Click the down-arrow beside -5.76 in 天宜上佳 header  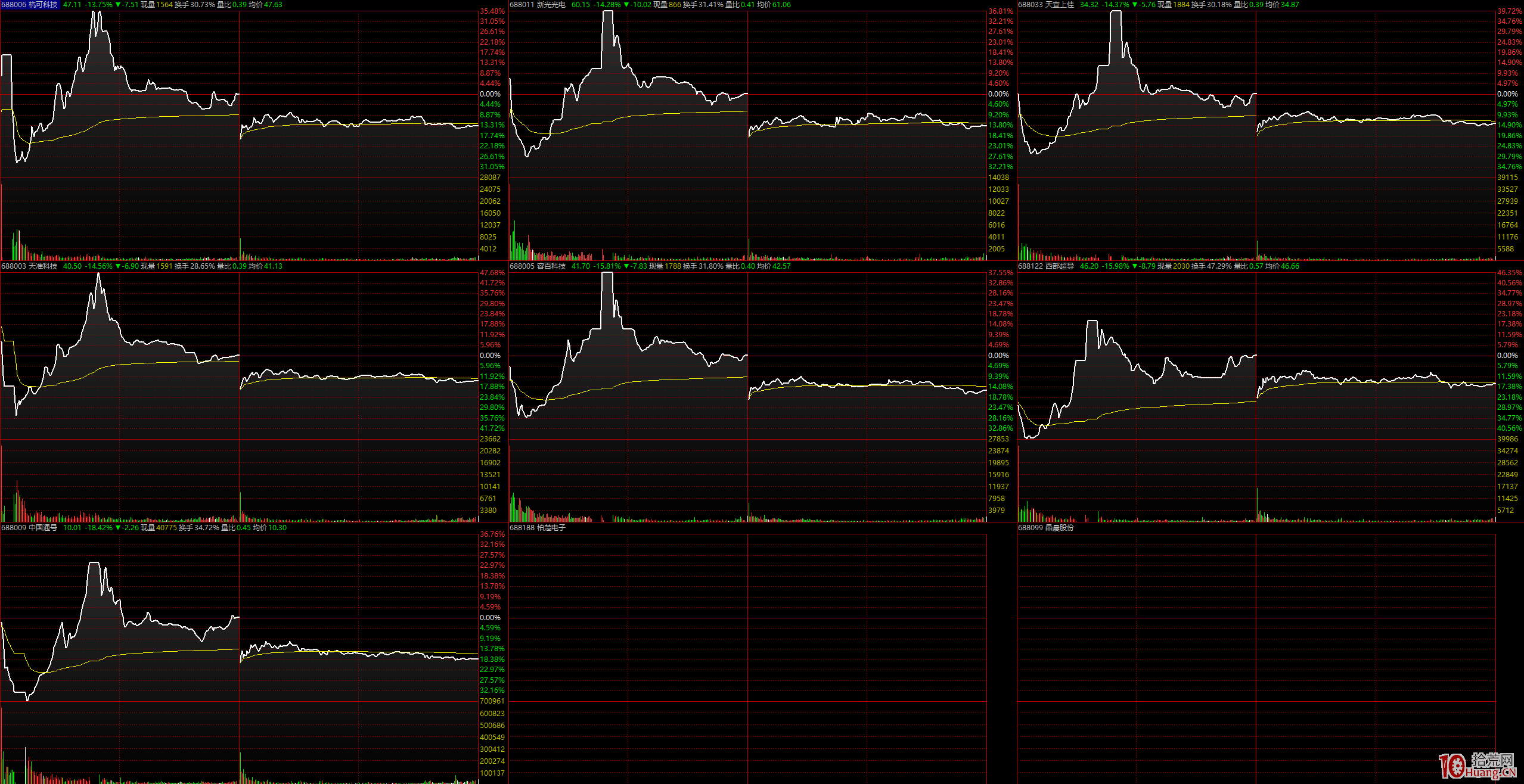[1135, 5]
